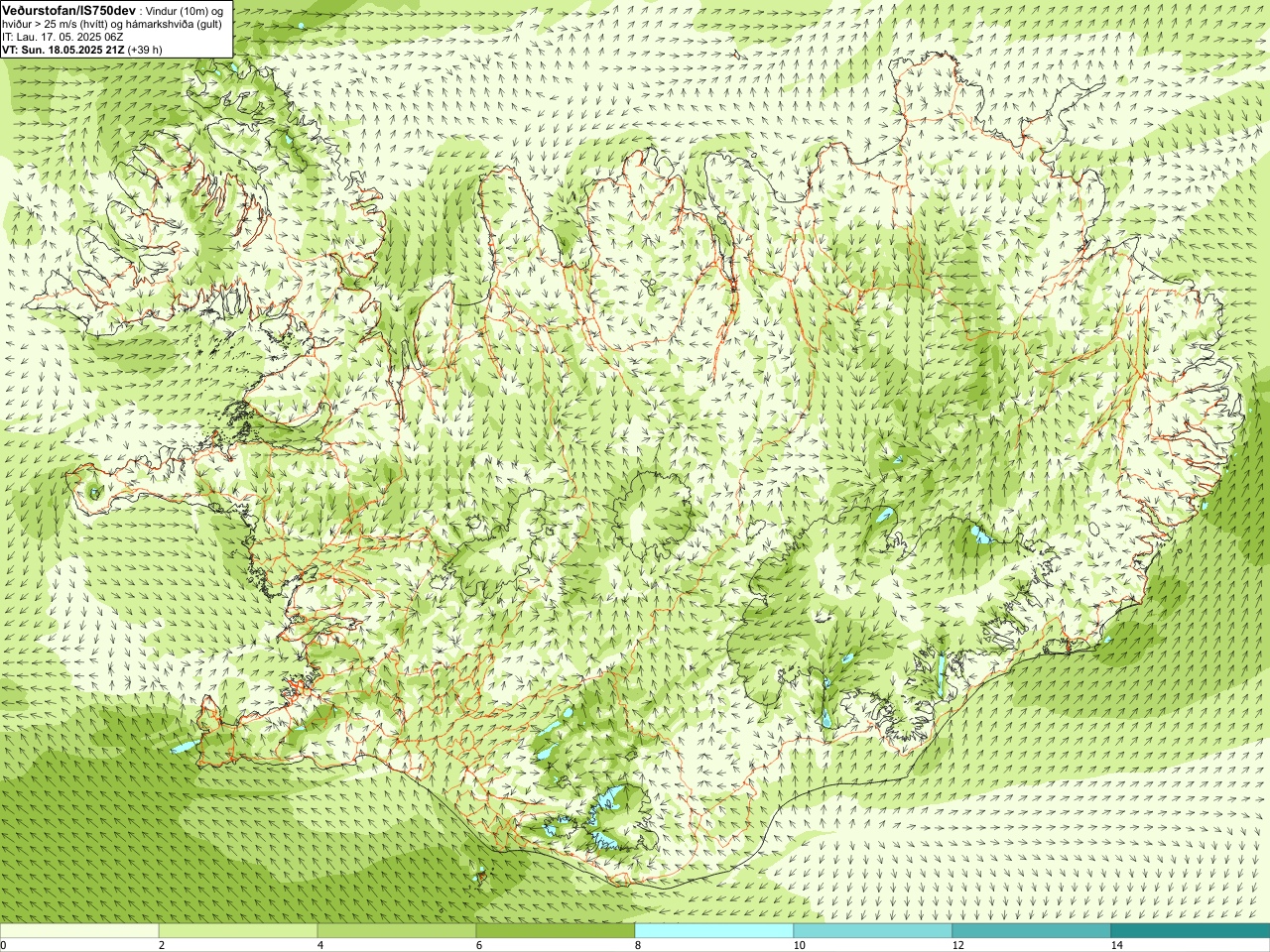Click the turquoise 10–12 color bar segment
1270x952 pixels.
[x=873, y=930]
